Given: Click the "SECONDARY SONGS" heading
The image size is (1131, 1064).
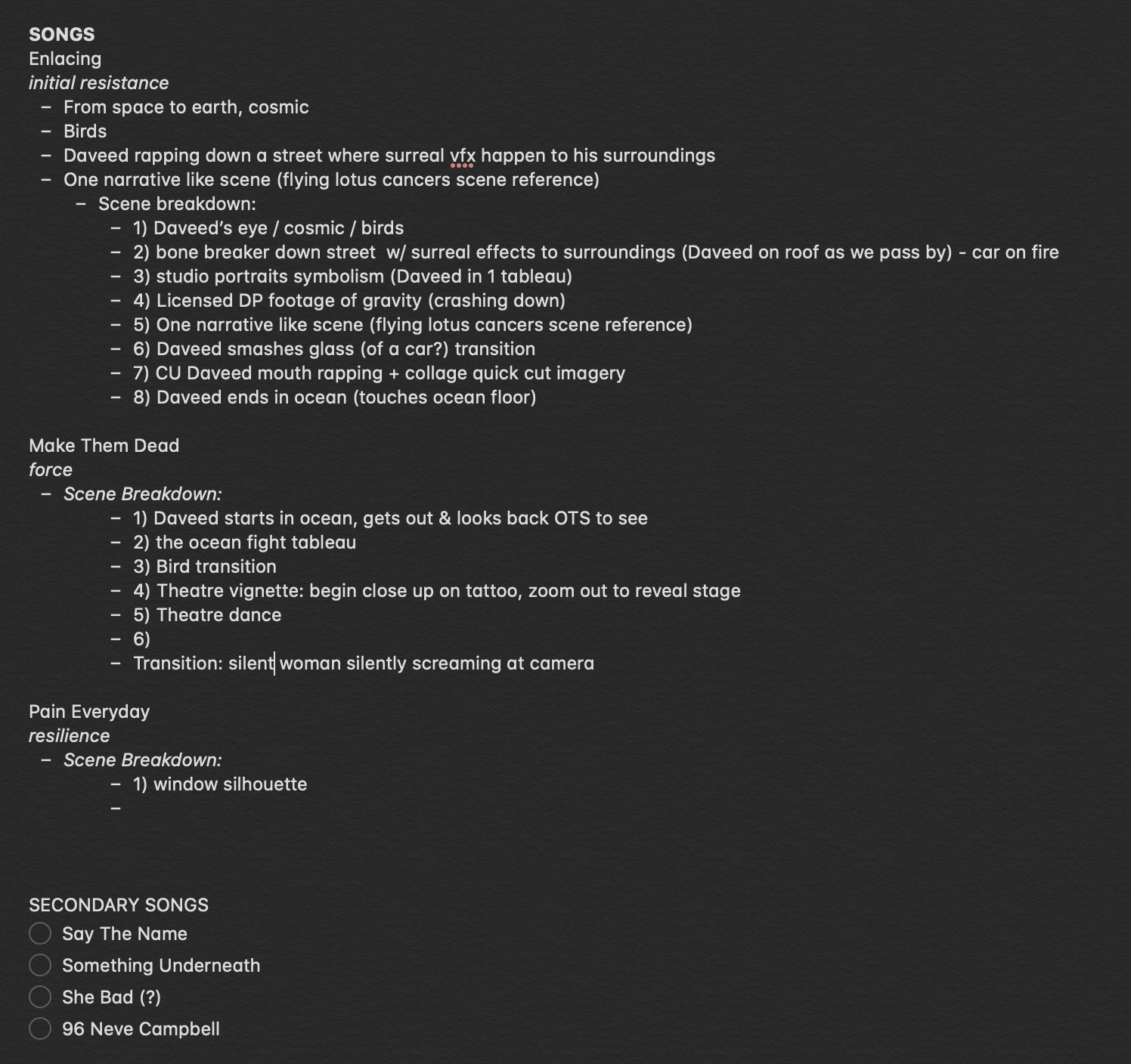Looking at the screenshot, I should point(119,905).
